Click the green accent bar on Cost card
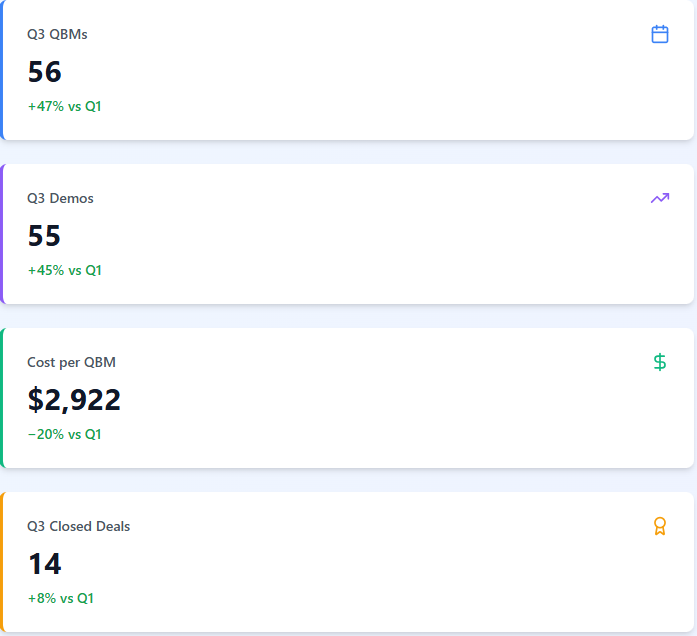 [2, 398]
